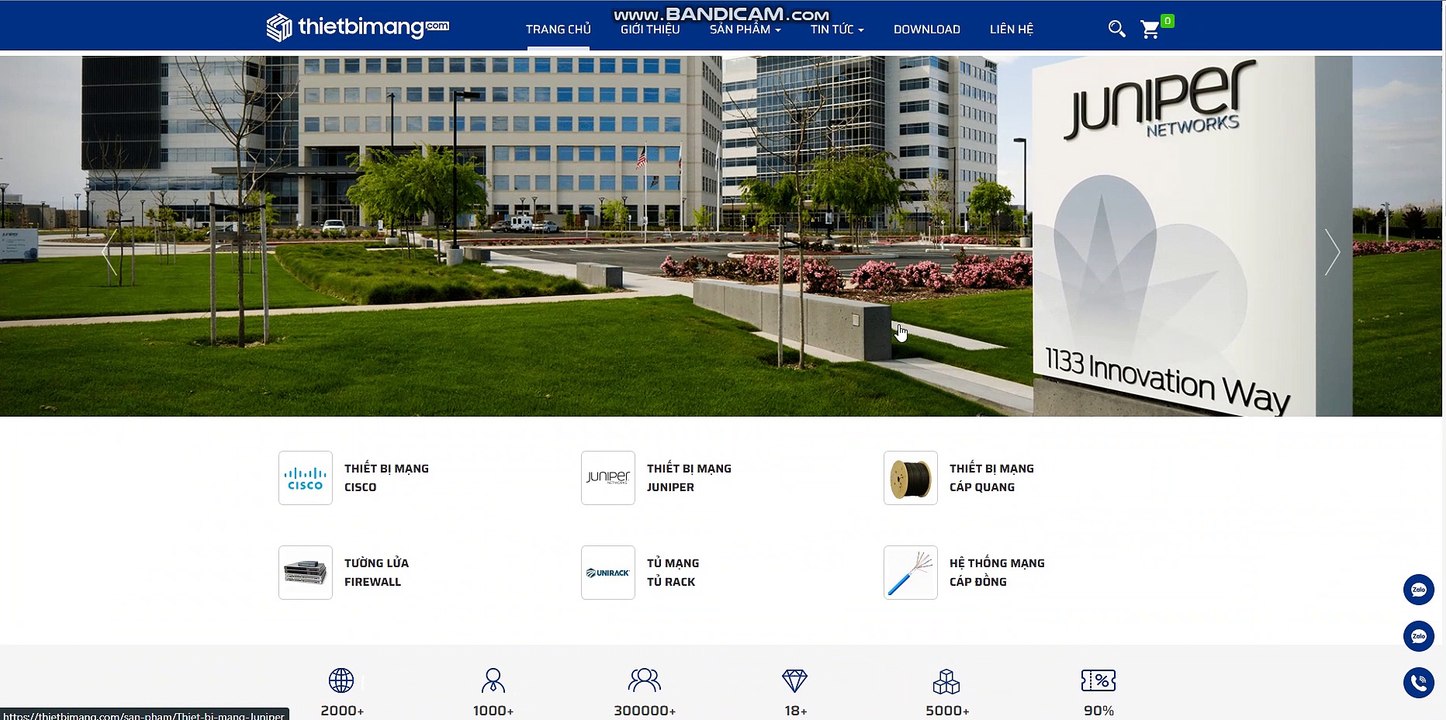
Task: Click the topmost Zalo chat button
Action: [1418, 590]
